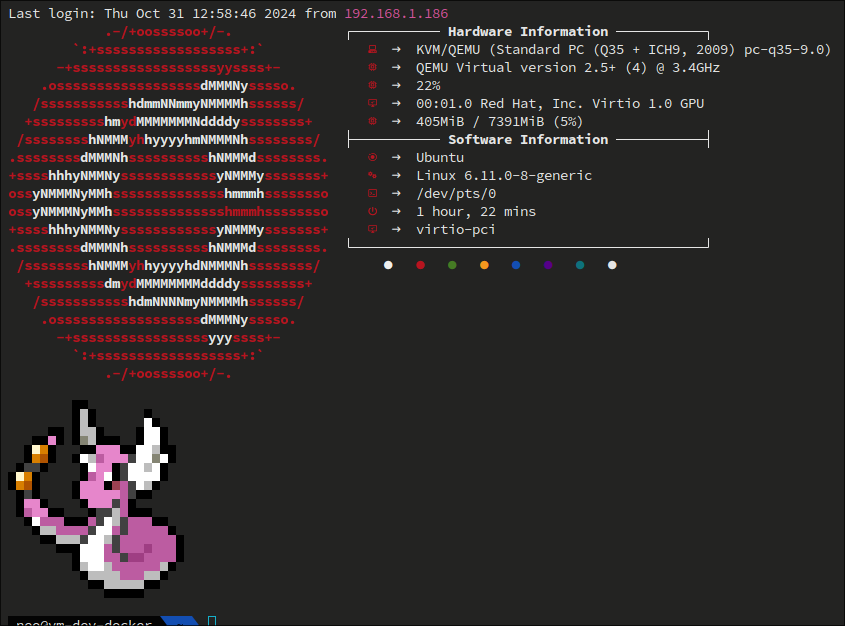Click the text 'Linux 6.11.0-8-generic'
The image size is (845, 626).
click(x=504, y=176)
